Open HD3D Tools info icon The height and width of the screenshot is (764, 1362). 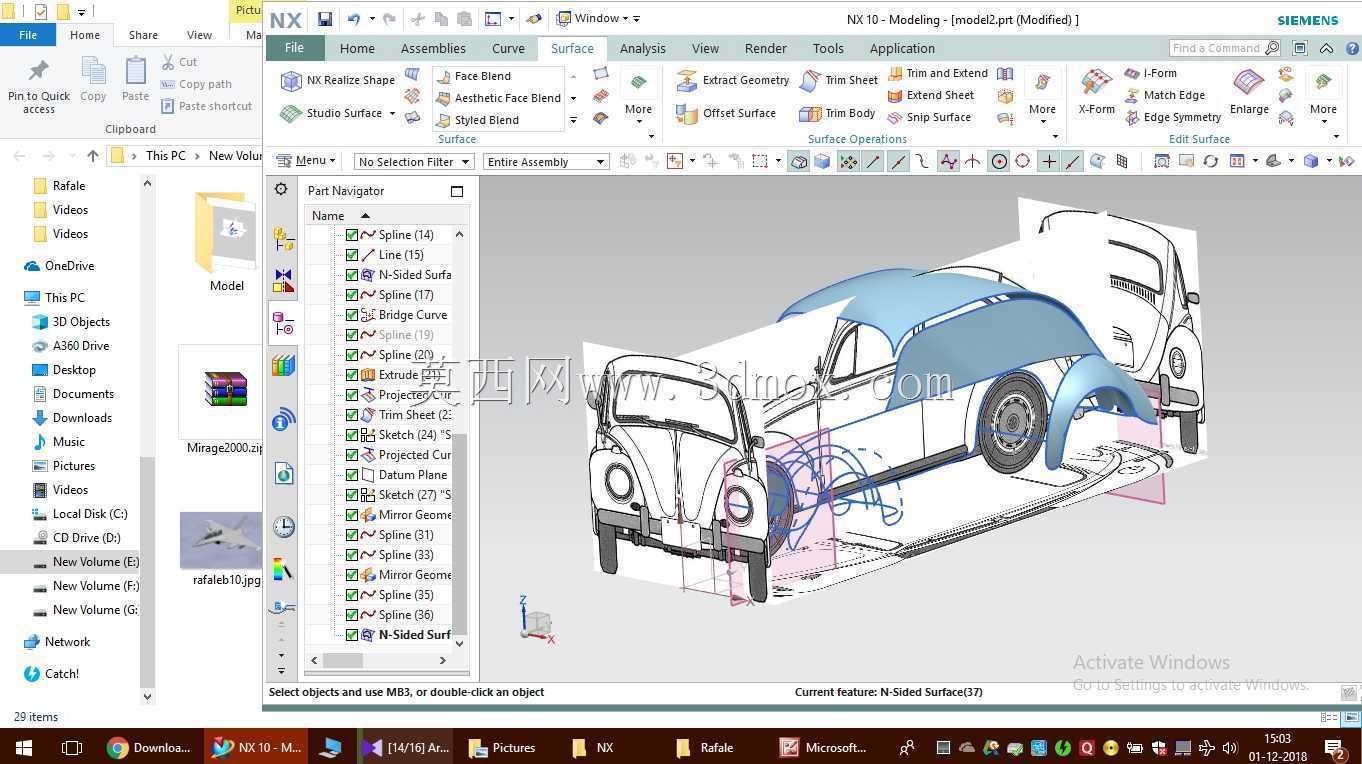(283, 420)
